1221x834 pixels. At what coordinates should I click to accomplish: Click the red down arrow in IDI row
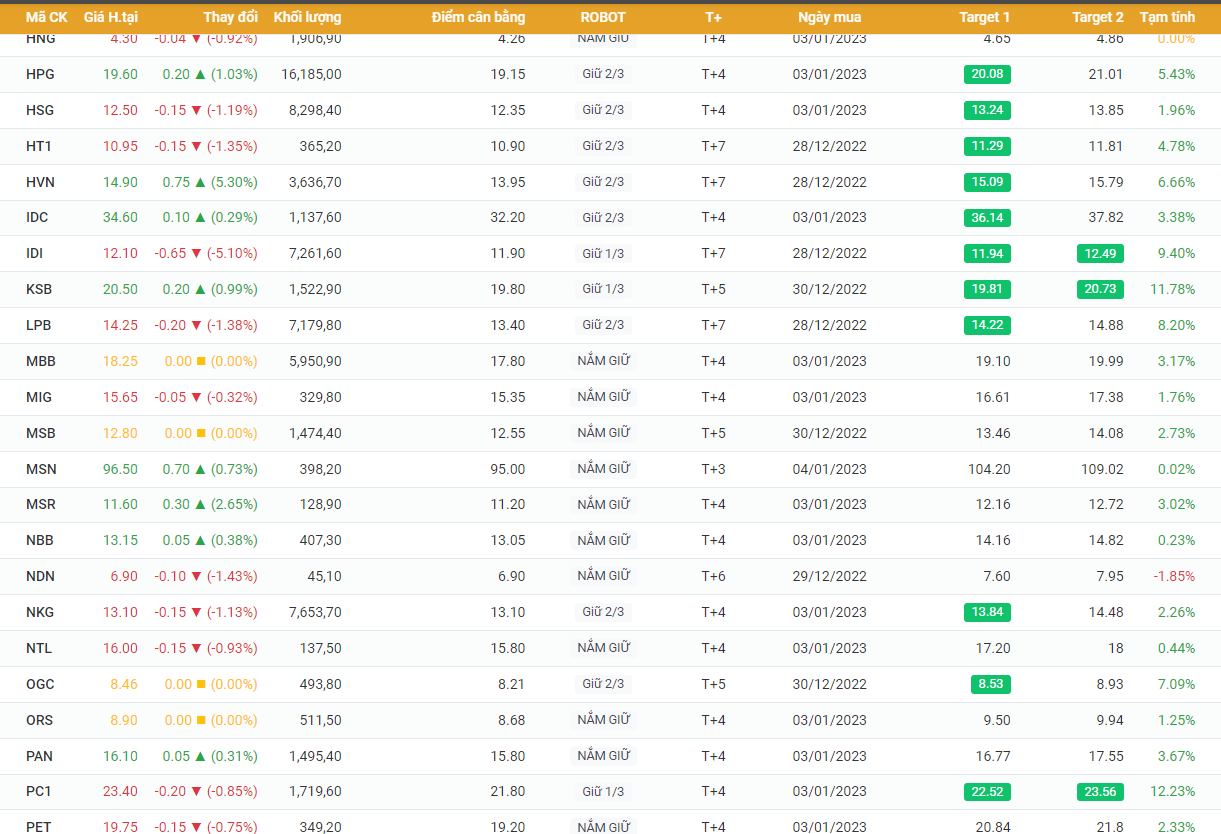coord(197,254)
